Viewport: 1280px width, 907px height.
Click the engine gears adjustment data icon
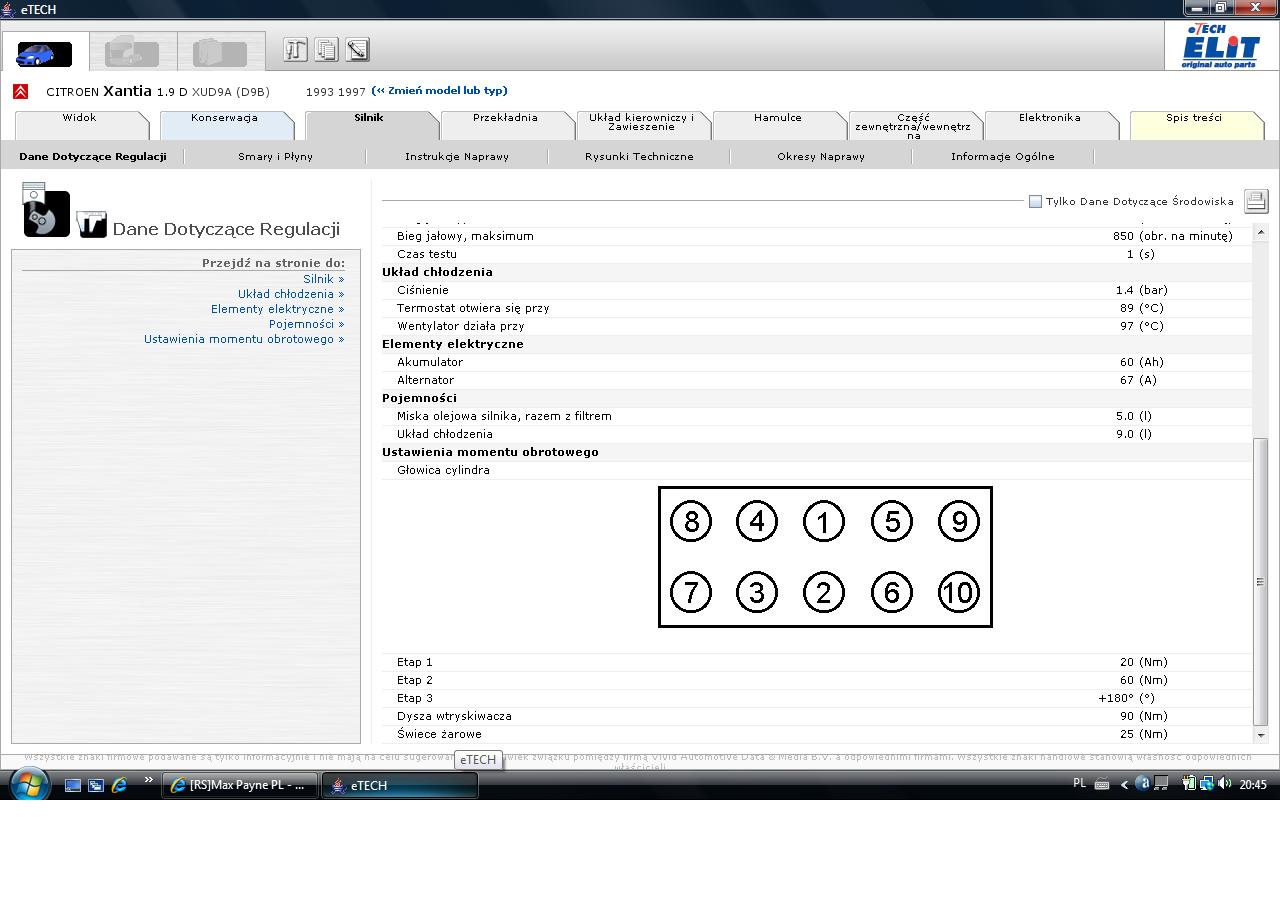(x=46, y=212)
